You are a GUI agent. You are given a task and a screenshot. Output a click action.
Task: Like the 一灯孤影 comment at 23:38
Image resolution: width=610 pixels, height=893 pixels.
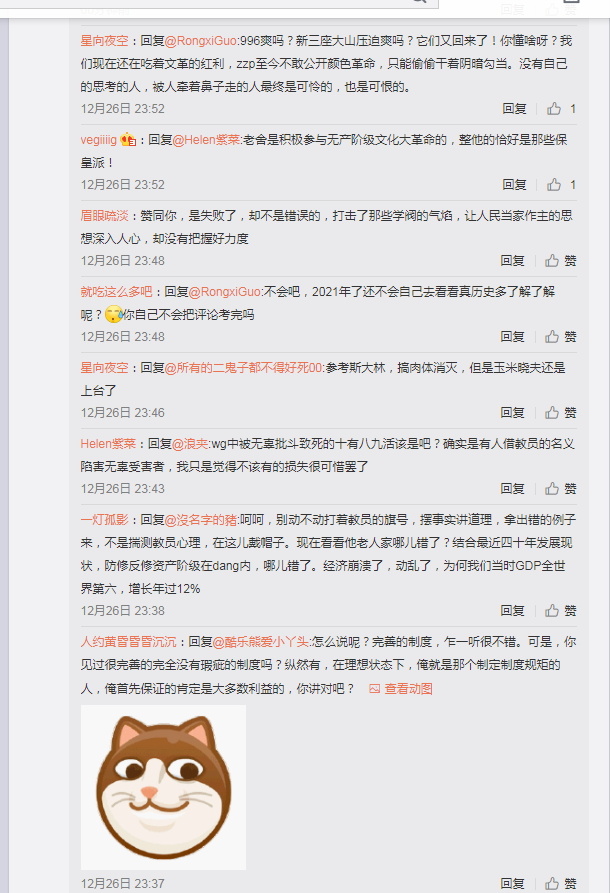pyautogui.click(x=560, y=611)
